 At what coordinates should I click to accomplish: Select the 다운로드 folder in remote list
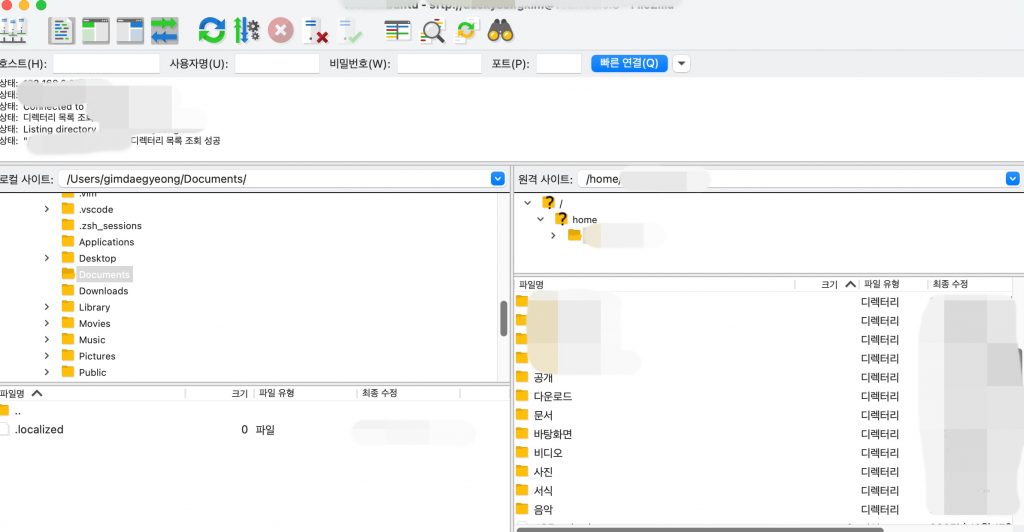click(x=552, y=396)
